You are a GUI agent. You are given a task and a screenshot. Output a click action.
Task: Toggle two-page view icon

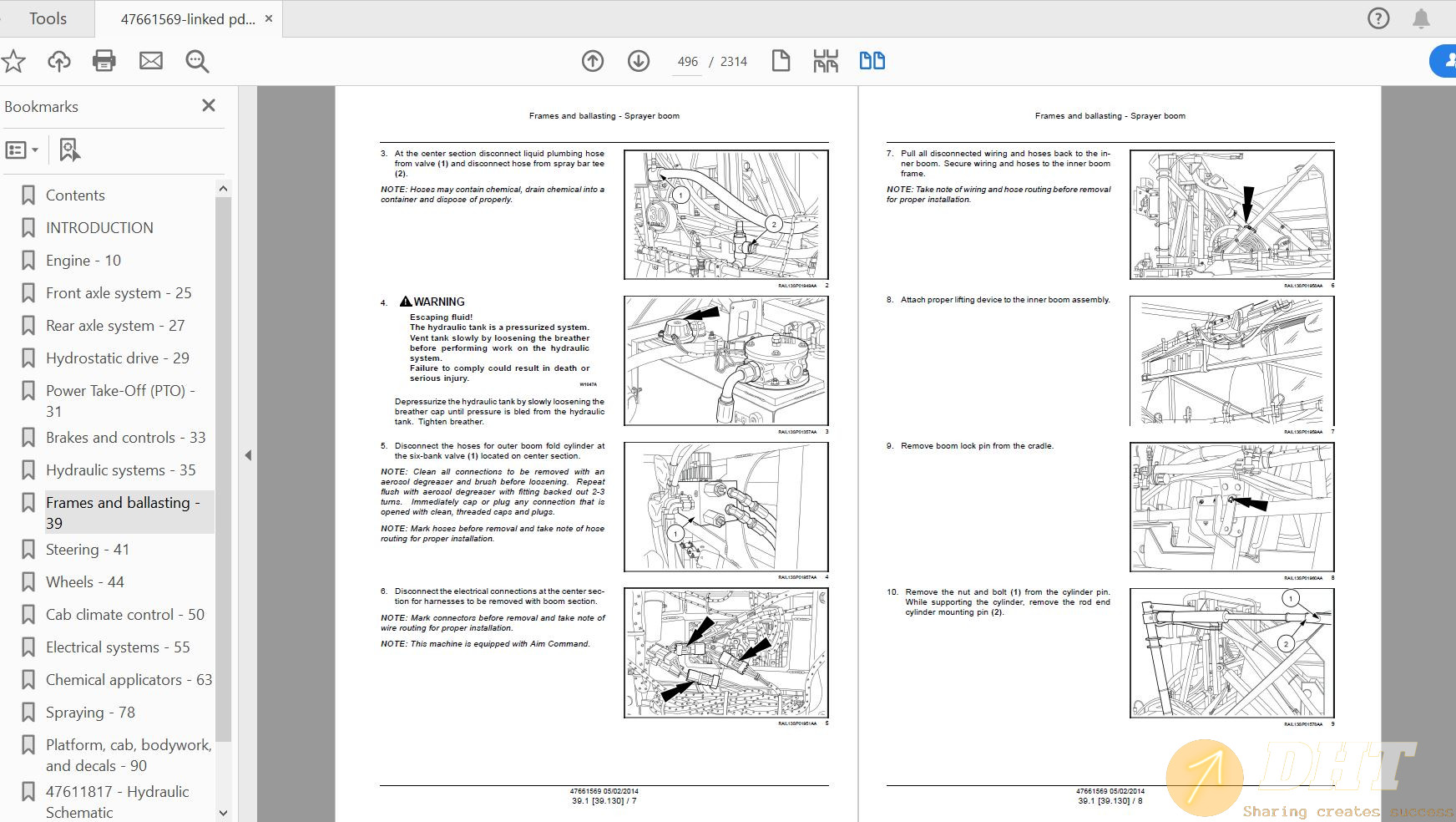click(872, 61)
